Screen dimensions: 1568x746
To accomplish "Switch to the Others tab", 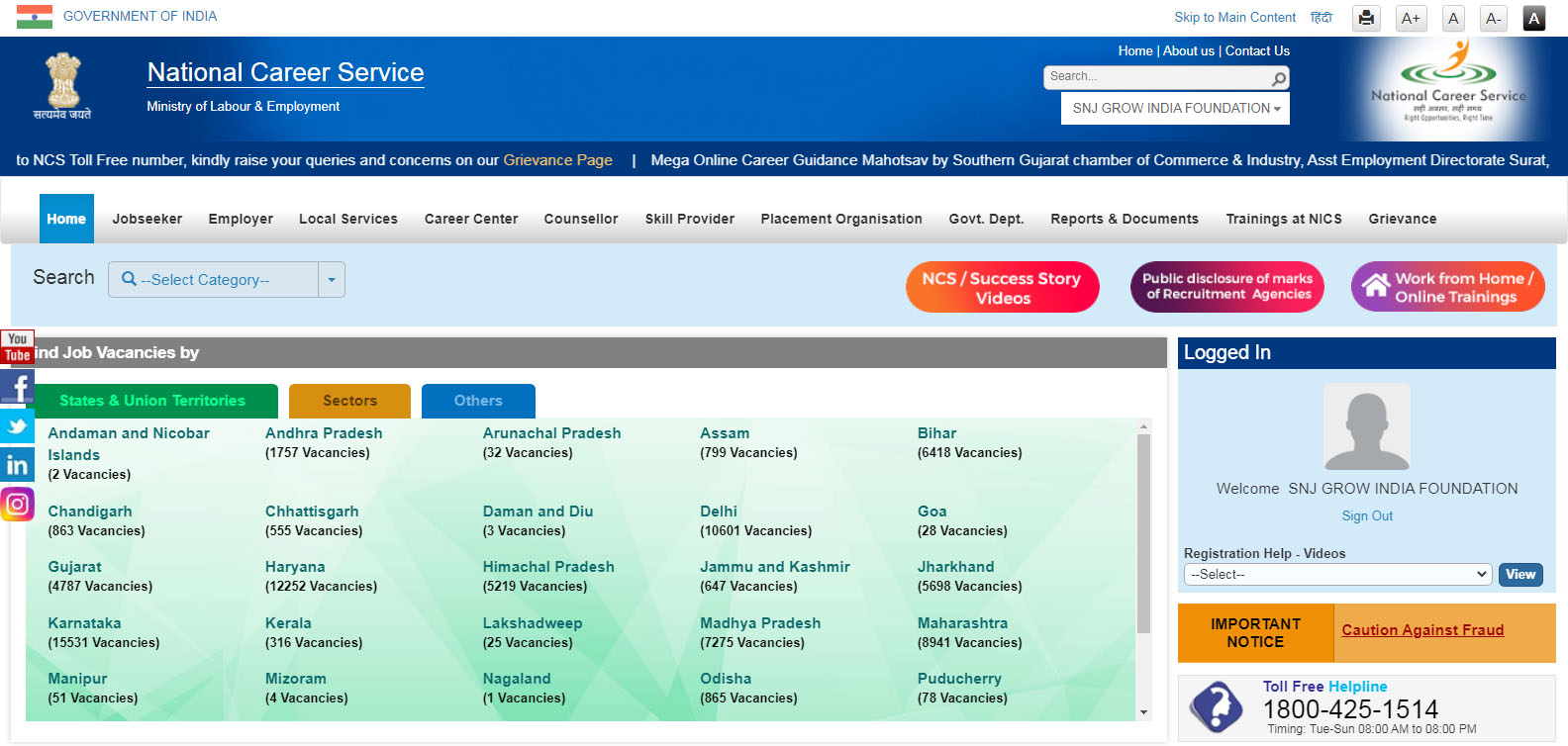I will click(x=478, y=401).
